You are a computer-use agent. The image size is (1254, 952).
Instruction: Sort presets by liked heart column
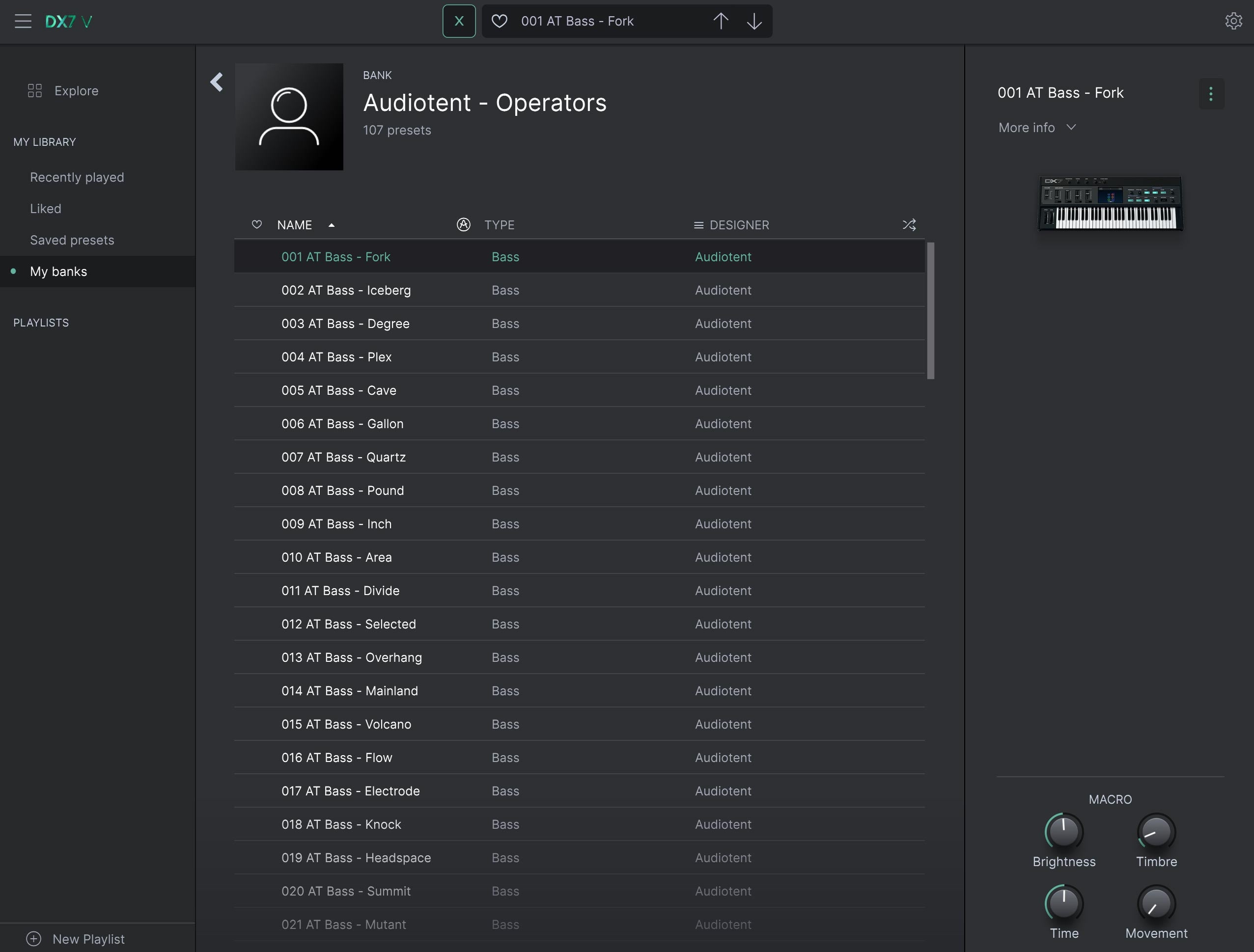(x=257, y=225)
